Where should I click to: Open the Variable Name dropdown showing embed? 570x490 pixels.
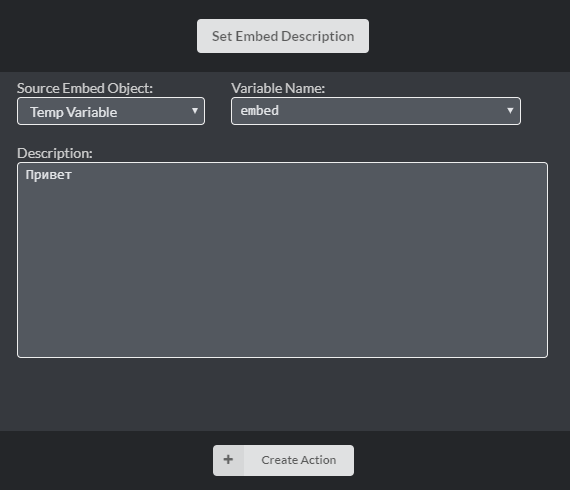pos(376,111)
